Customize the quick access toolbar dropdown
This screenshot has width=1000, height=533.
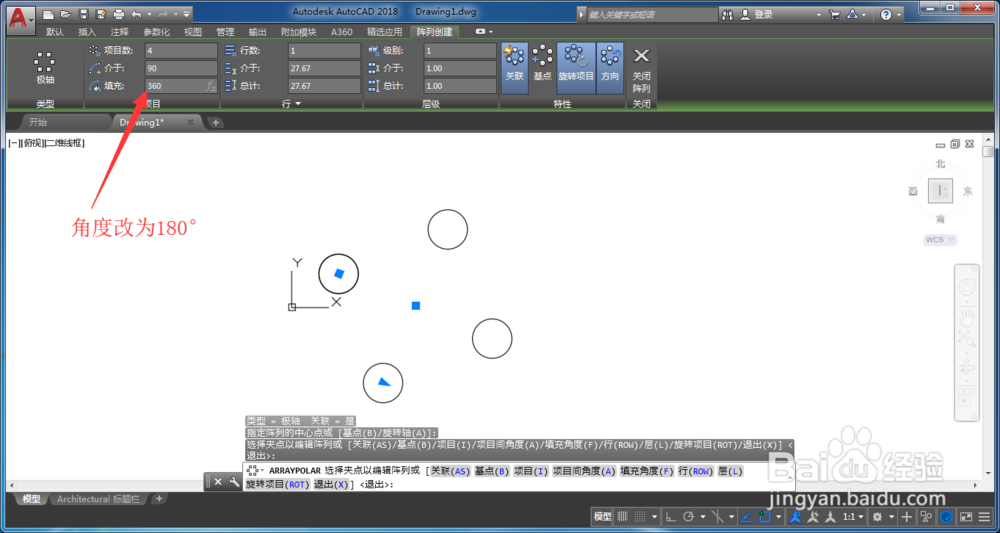[186, 14]
